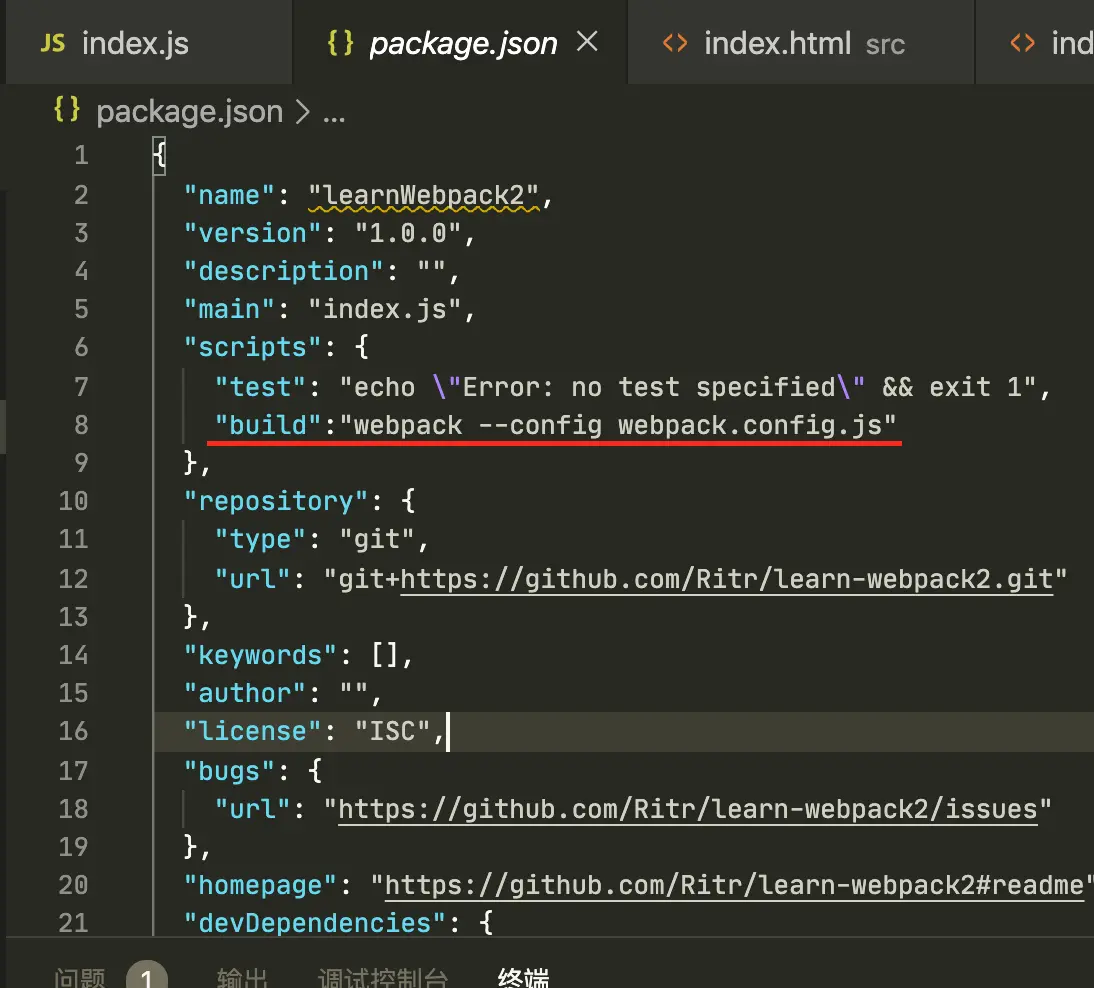Screen dimensions: 1094x988
Task: Click the "description" key
Action: coord(283,271)
